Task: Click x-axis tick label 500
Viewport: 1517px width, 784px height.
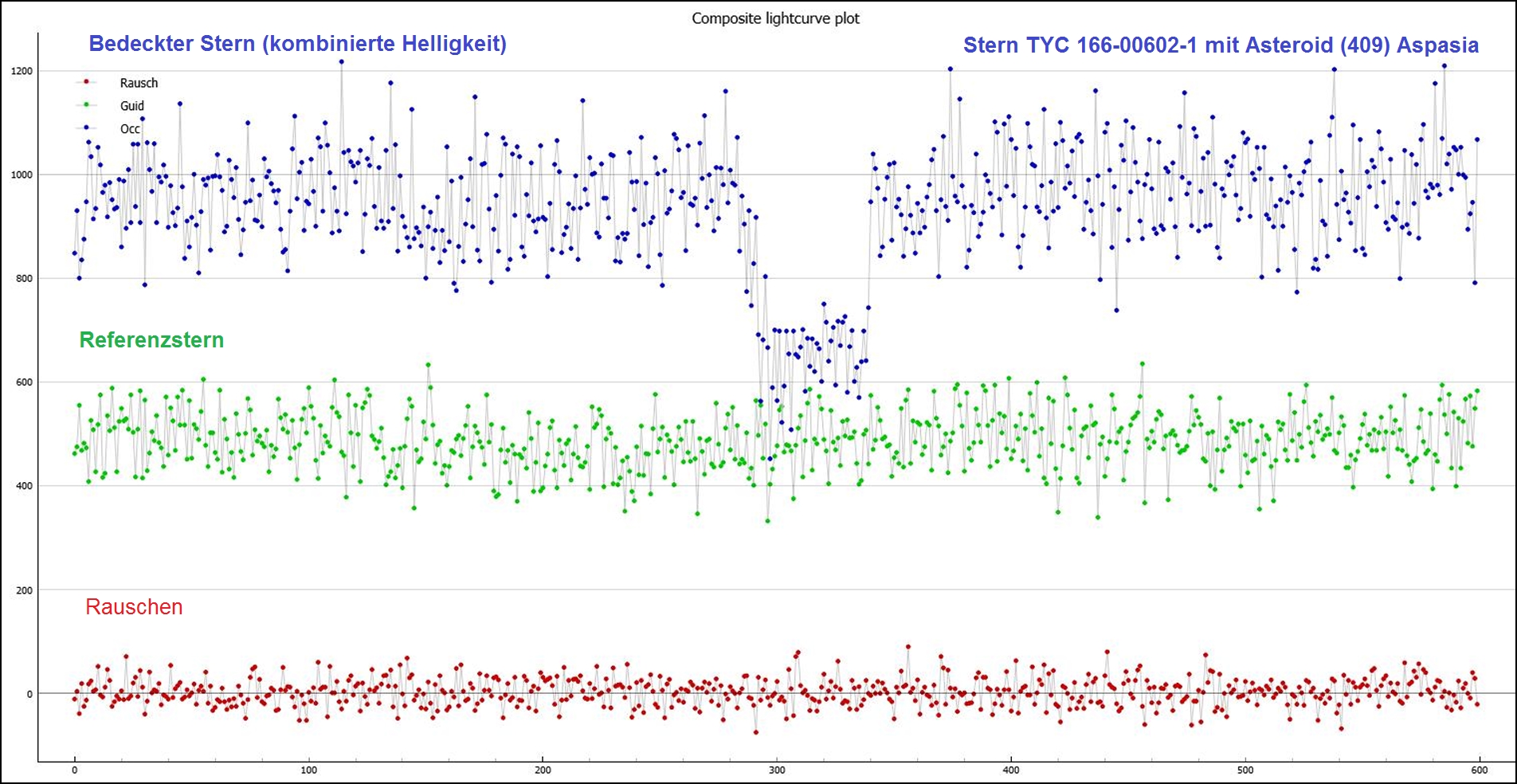Action: pyautogui.click(x=1245, y=770)
